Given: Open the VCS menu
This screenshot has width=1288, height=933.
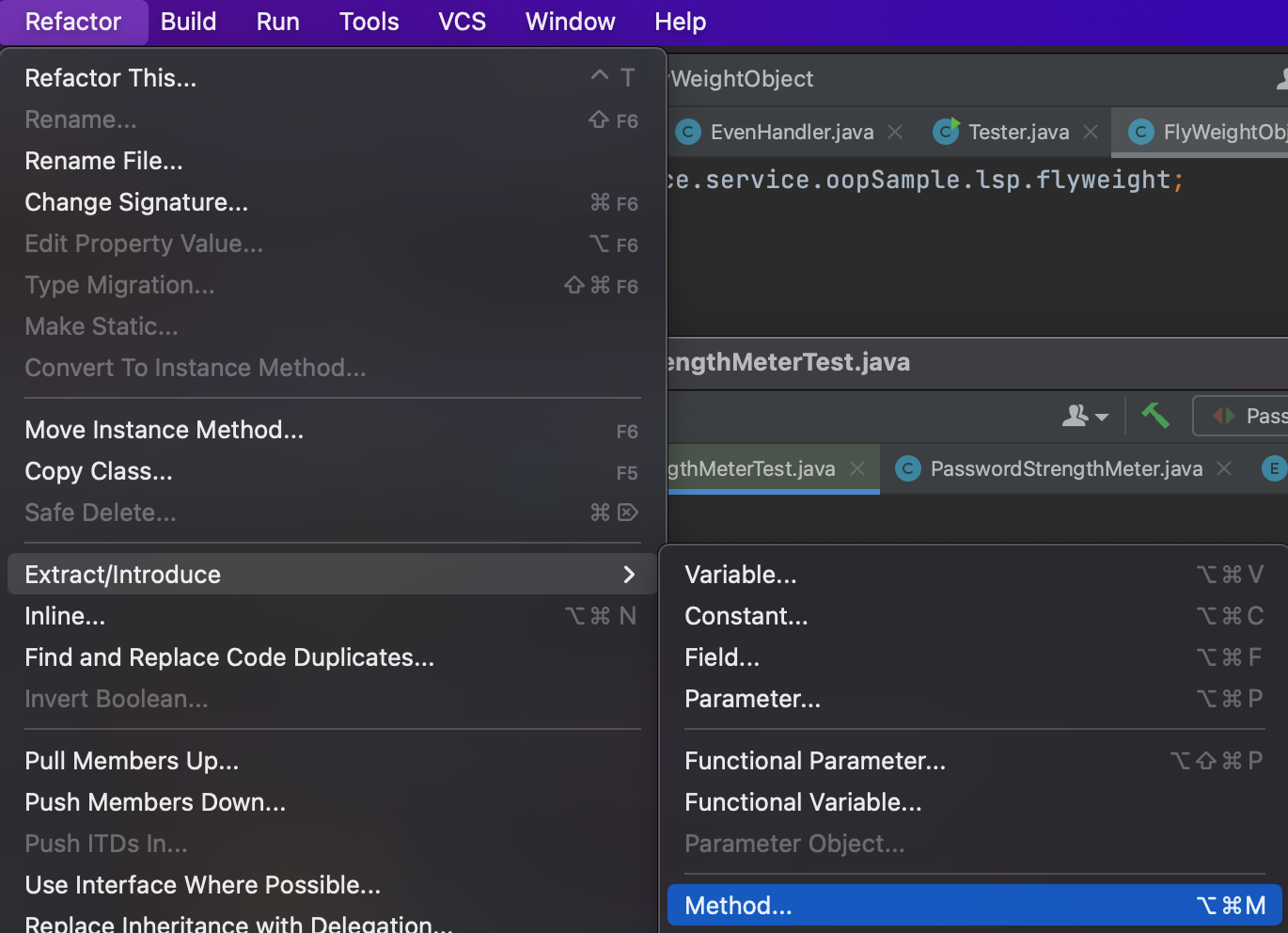Looking at the screenshot, I should pyautogui.click(x=462, y=22).
